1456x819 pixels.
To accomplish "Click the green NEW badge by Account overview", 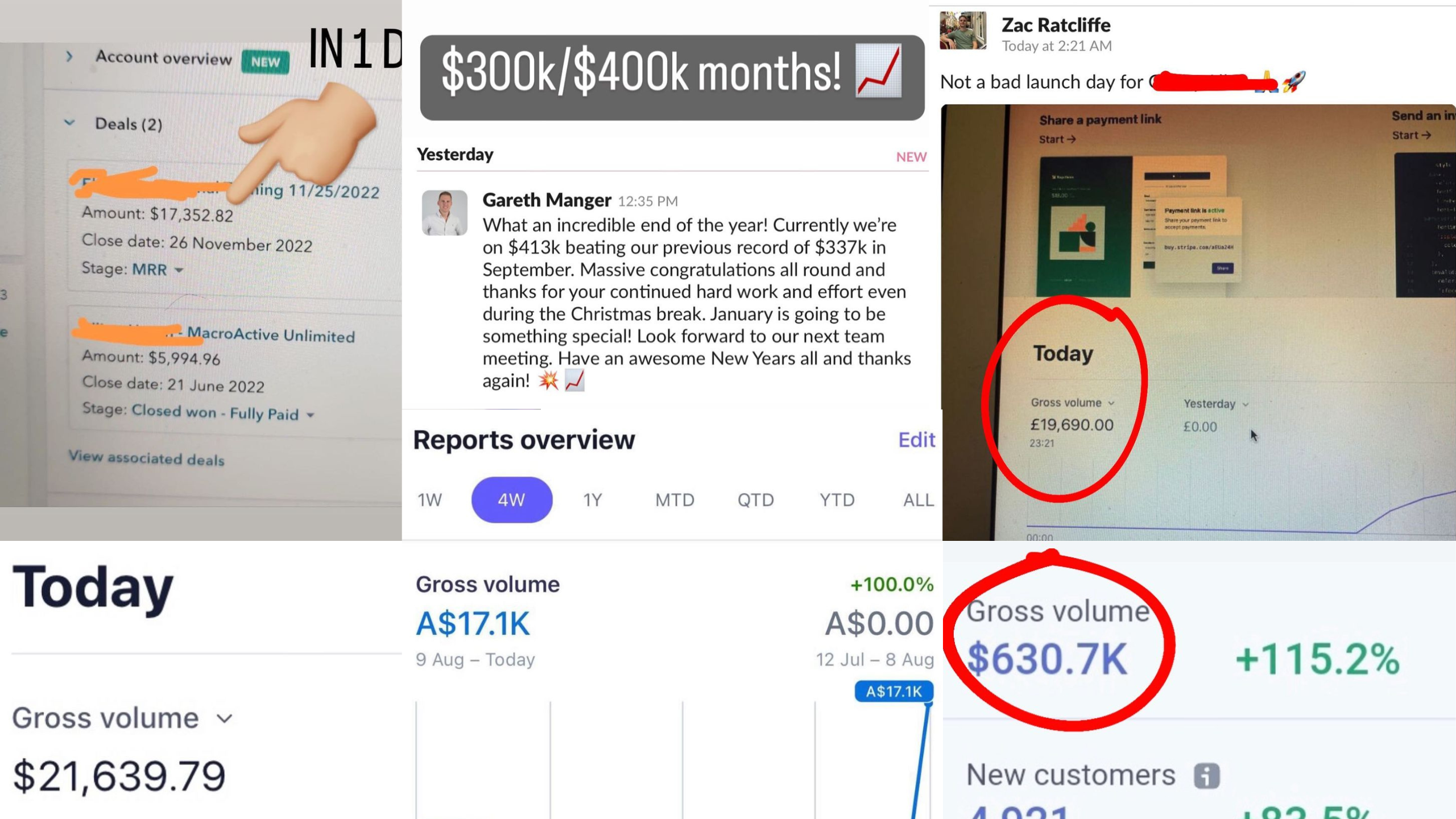I will (265, 61).
